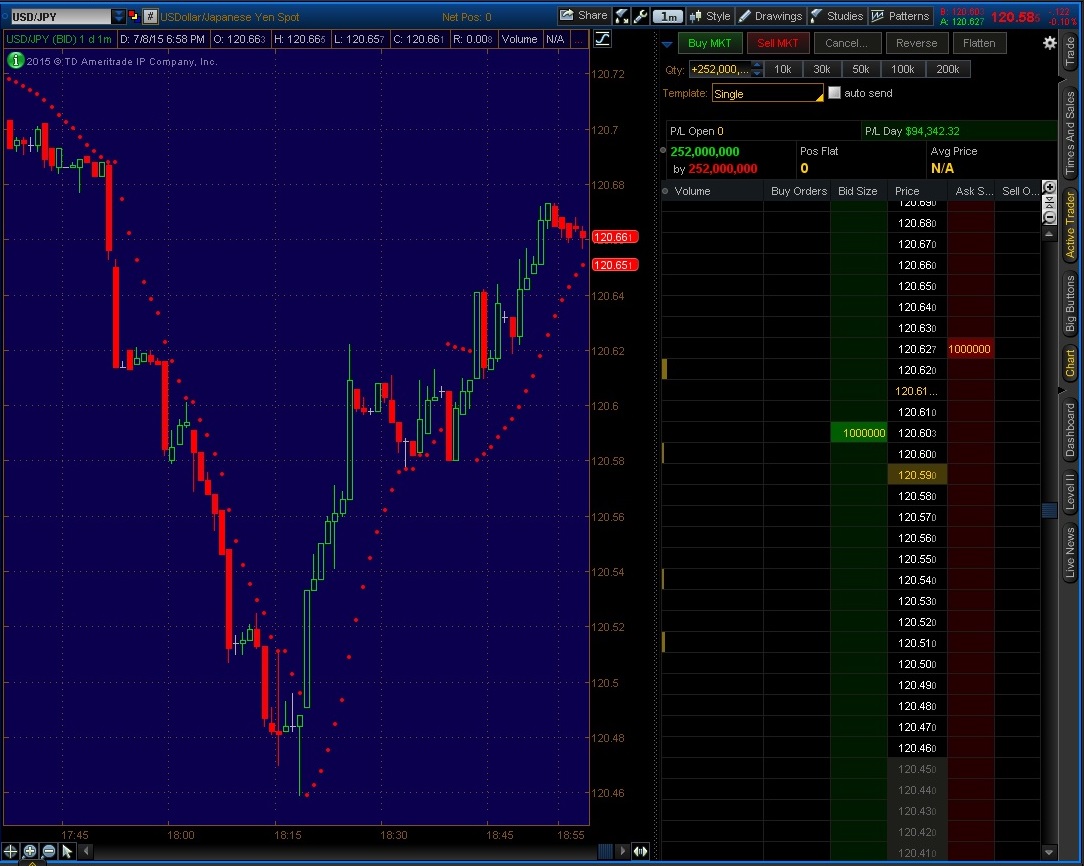This screenshot has width=1084, height=866.
Task: Set quantity to 10k
Action: 783,69
